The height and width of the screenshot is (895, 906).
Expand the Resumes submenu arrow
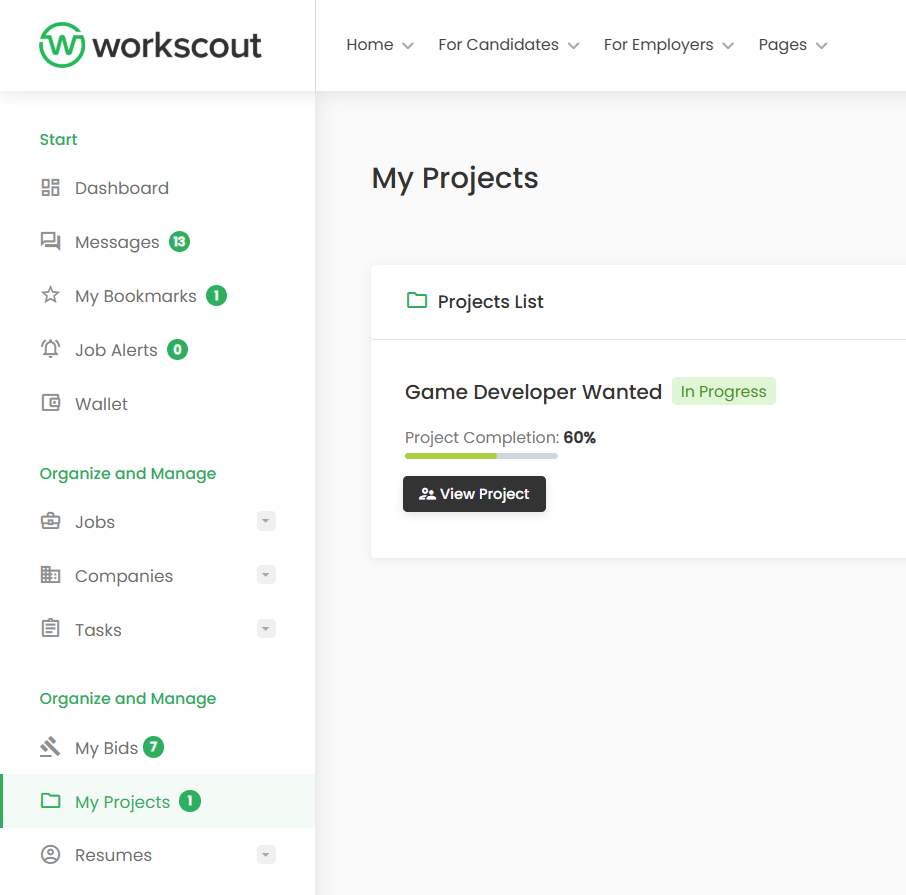pos(266,855)
